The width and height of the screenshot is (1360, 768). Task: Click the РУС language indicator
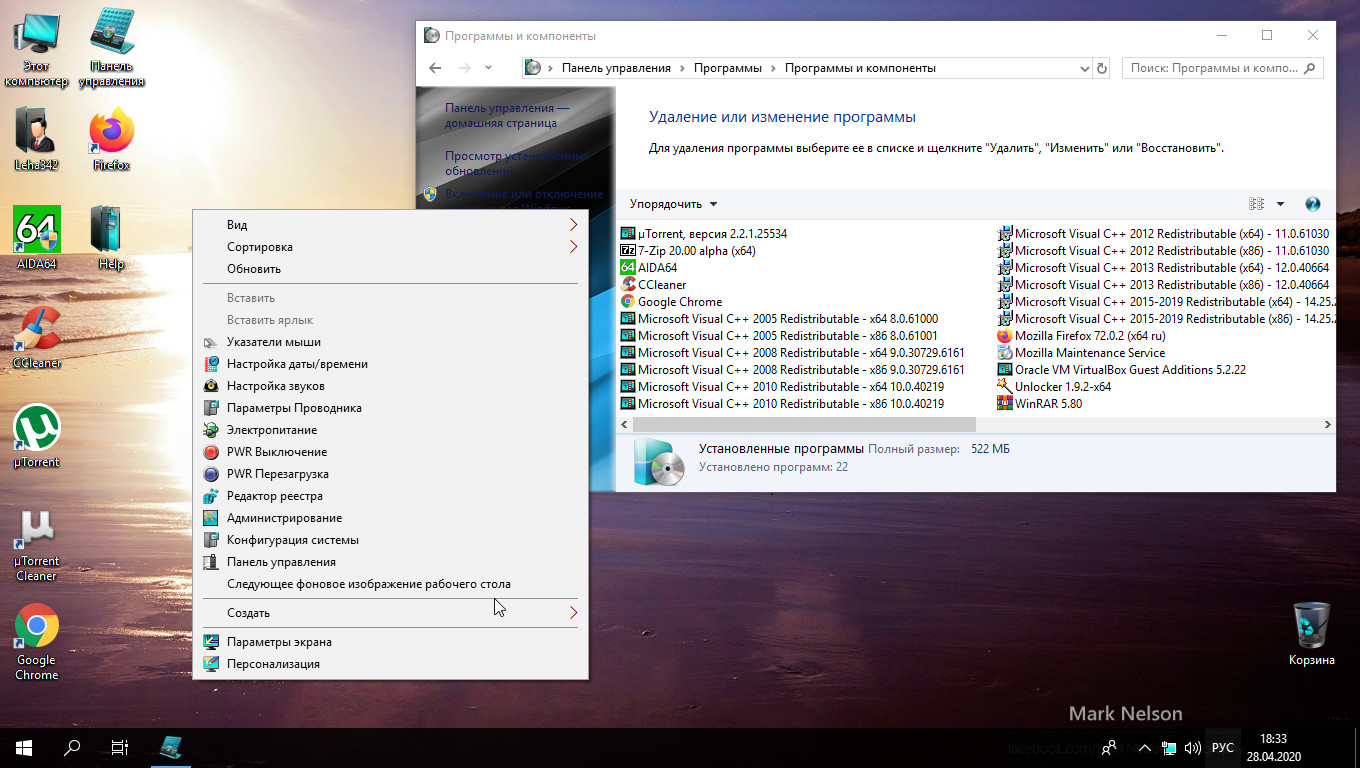click(1222, 748)
